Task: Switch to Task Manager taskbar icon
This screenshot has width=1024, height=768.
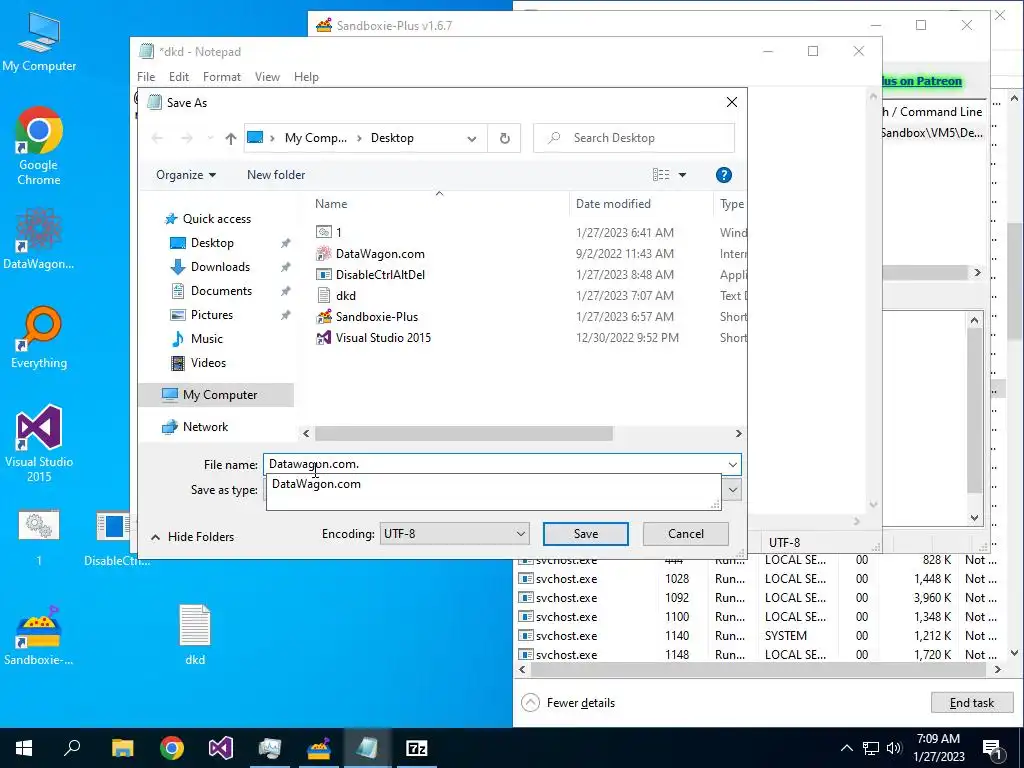Action: pos(270,748)
